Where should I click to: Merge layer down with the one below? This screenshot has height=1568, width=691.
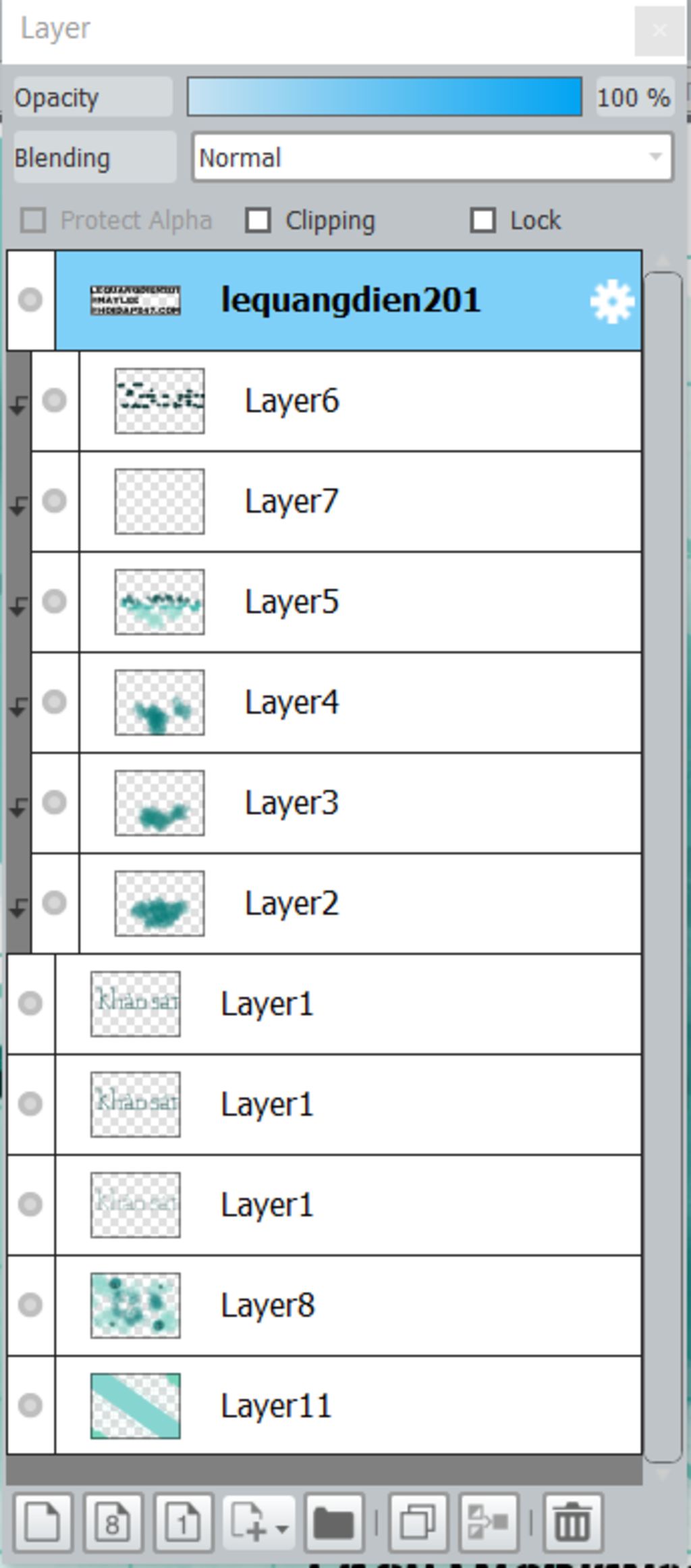pos(488,1522)
